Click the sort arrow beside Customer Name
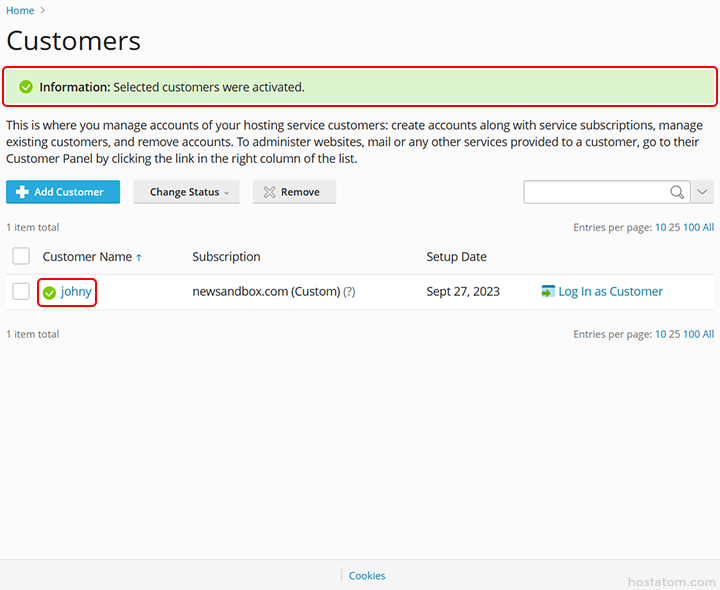This screenshot has height=590, width=720. click(139, 258)
